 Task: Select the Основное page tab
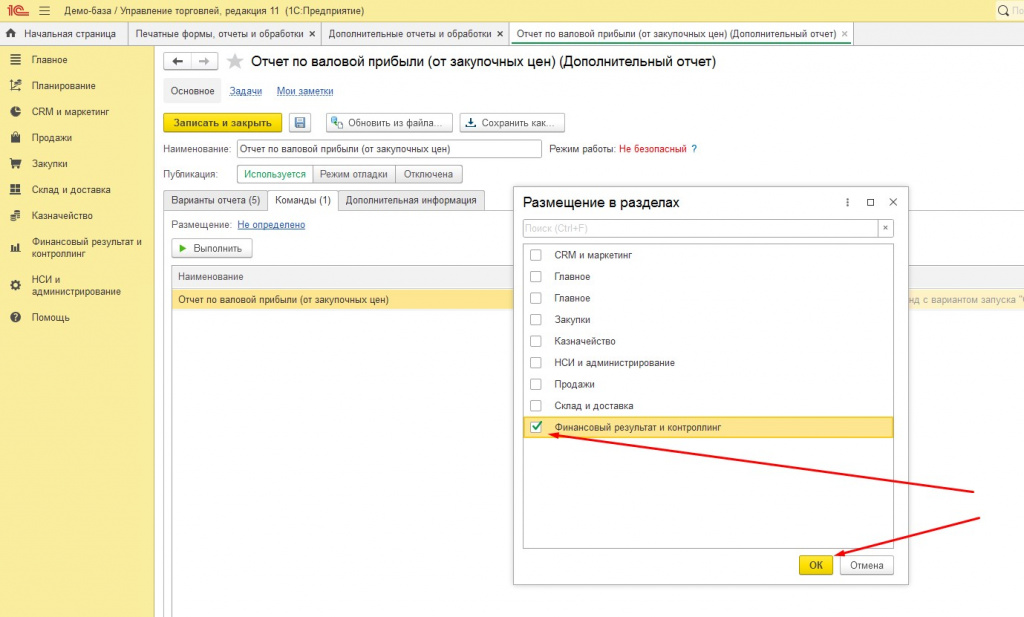coord(193,91)
